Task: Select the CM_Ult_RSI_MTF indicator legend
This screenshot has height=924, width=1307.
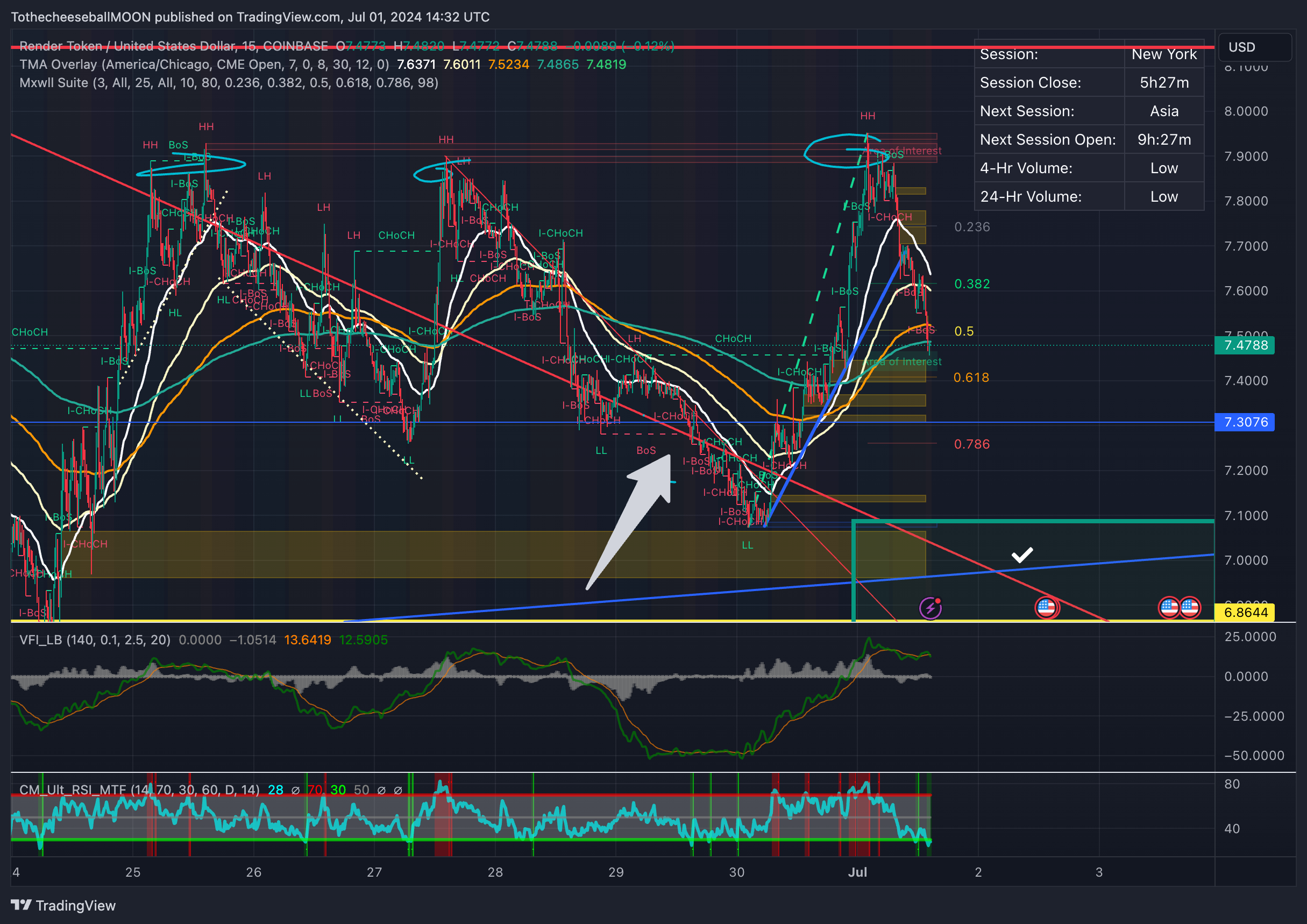Action: point(139,790)
